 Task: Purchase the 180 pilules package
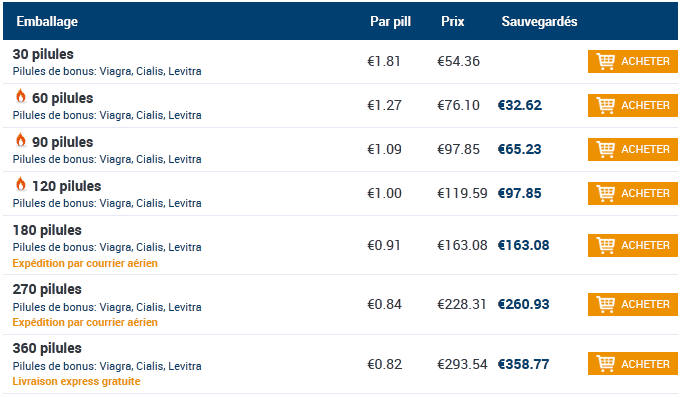click(632, 245)
